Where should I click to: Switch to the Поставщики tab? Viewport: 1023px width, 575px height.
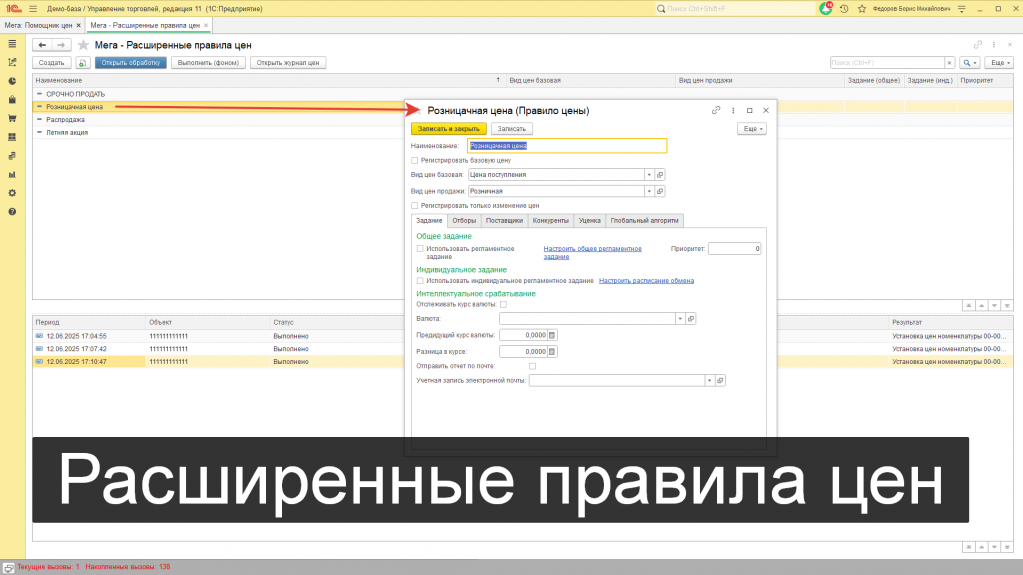[504, 221]
